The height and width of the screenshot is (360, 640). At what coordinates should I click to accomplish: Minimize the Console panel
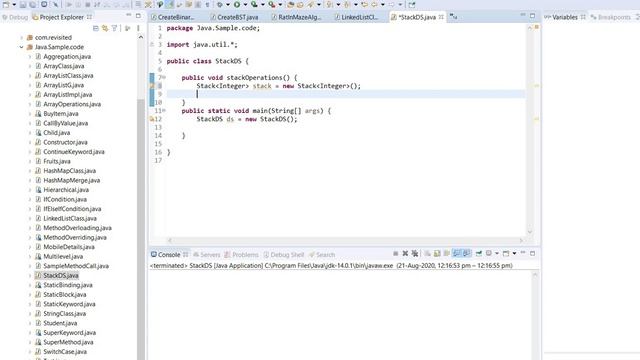point(523,253)
